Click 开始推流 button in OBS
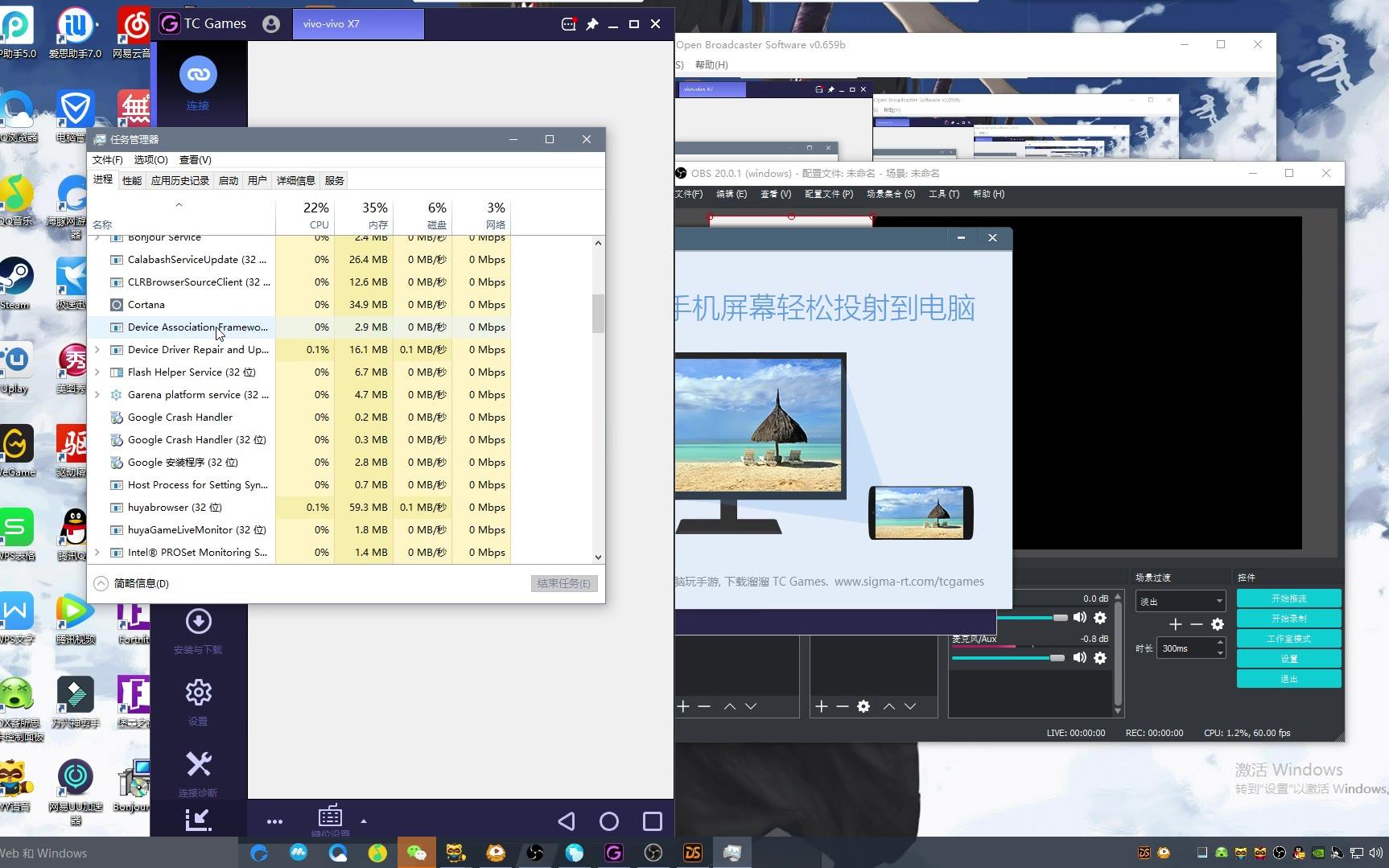Screen dimensions: 1389x868 pyautogui.click(x=1288, y=599)
